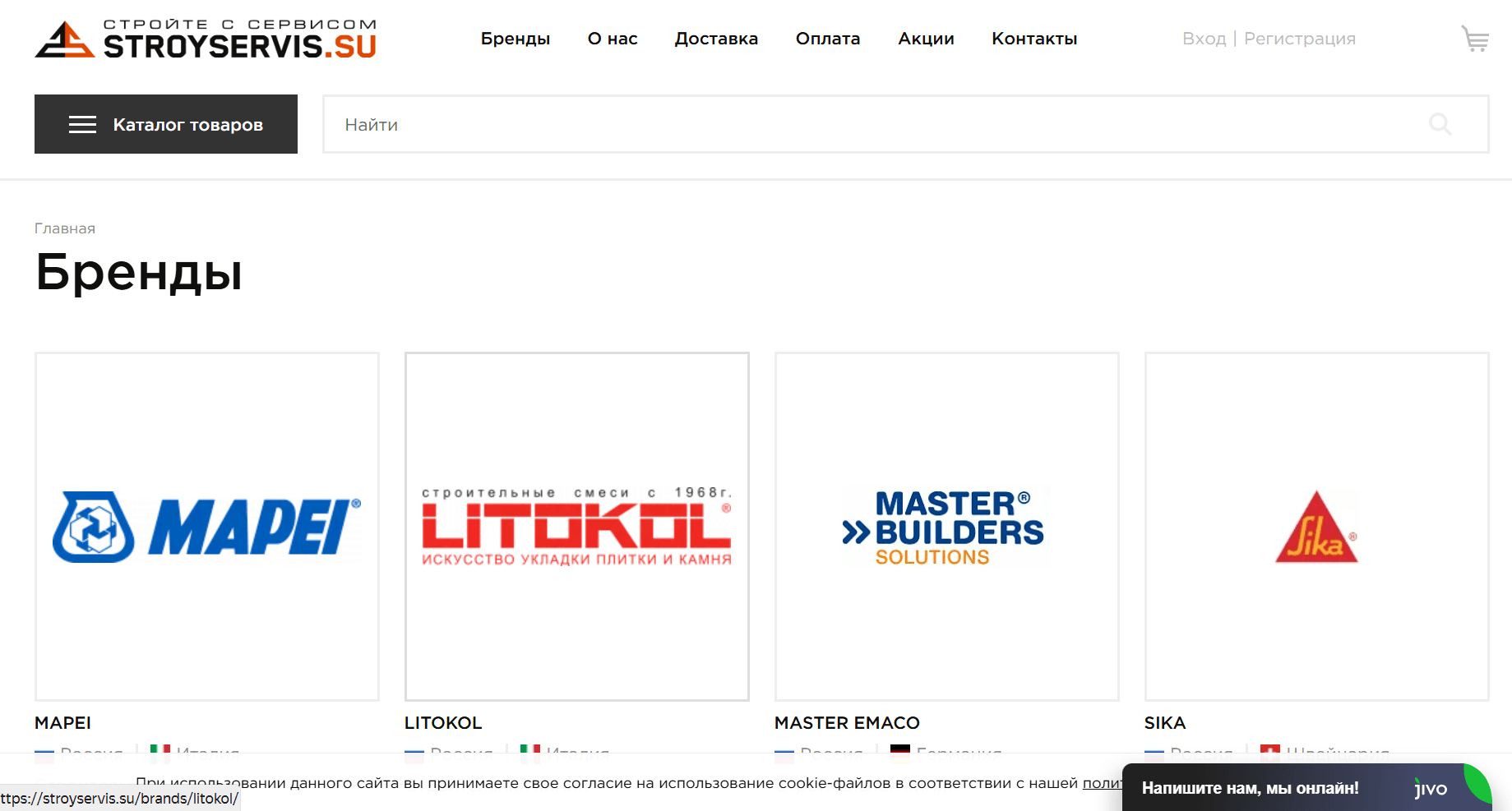This screenshot has height=811, width=1512.
Task: Open the Доставка page
Action: pos(716,39)
